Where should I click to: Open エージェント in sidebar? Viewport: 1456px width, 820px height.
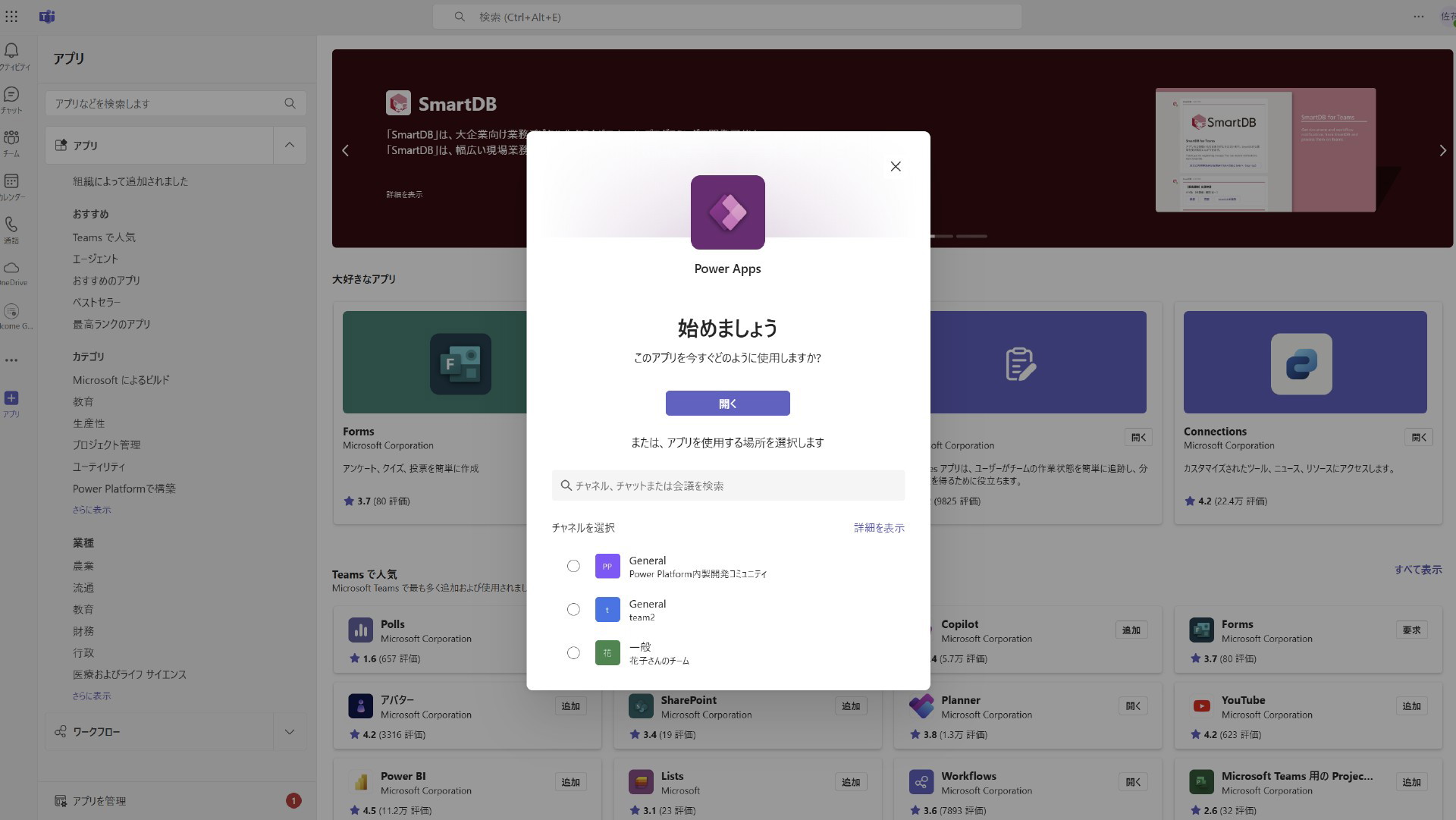pos(96,259)
